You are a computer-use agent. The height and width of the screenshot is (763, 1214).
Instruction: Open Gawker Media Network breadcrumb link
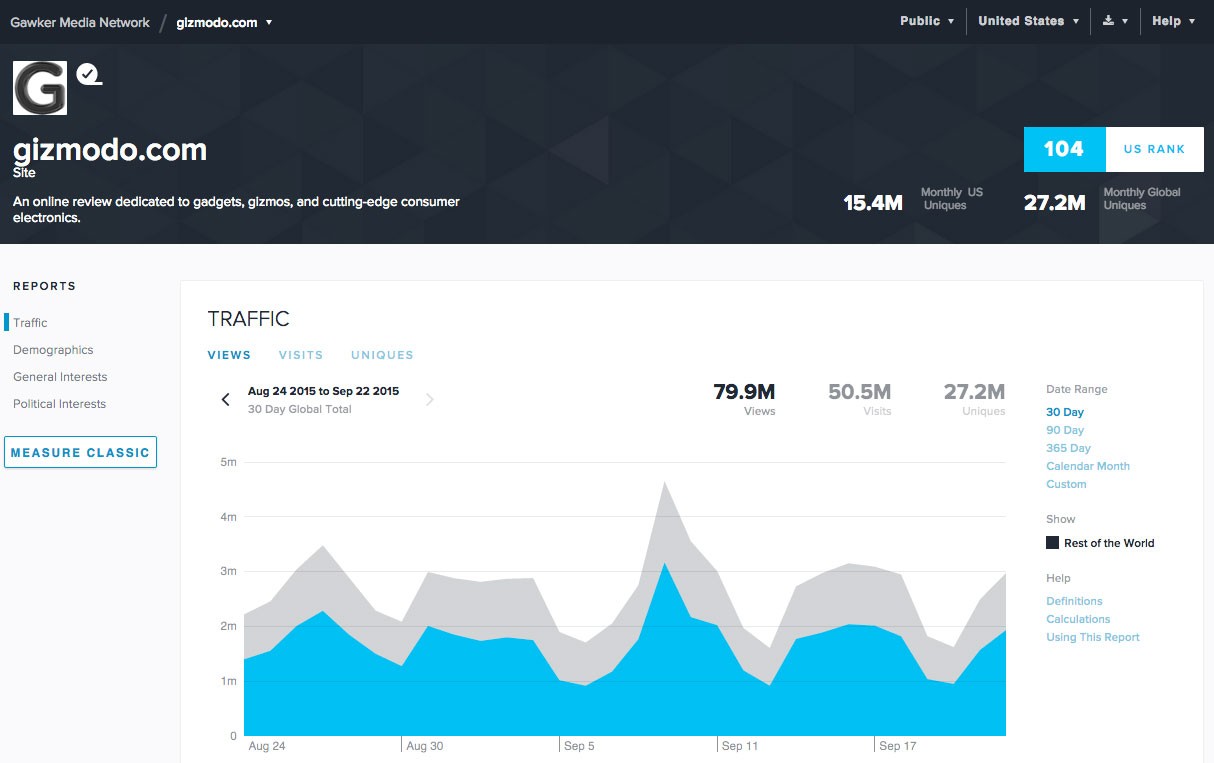[80, 22]
